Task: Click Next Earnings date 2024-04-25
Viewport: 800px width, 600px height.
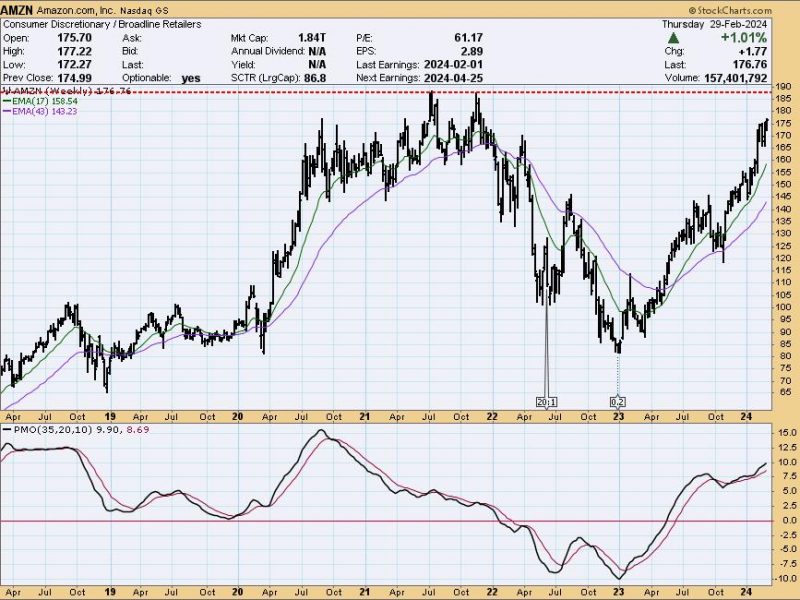Action: [x=453, y=78]
